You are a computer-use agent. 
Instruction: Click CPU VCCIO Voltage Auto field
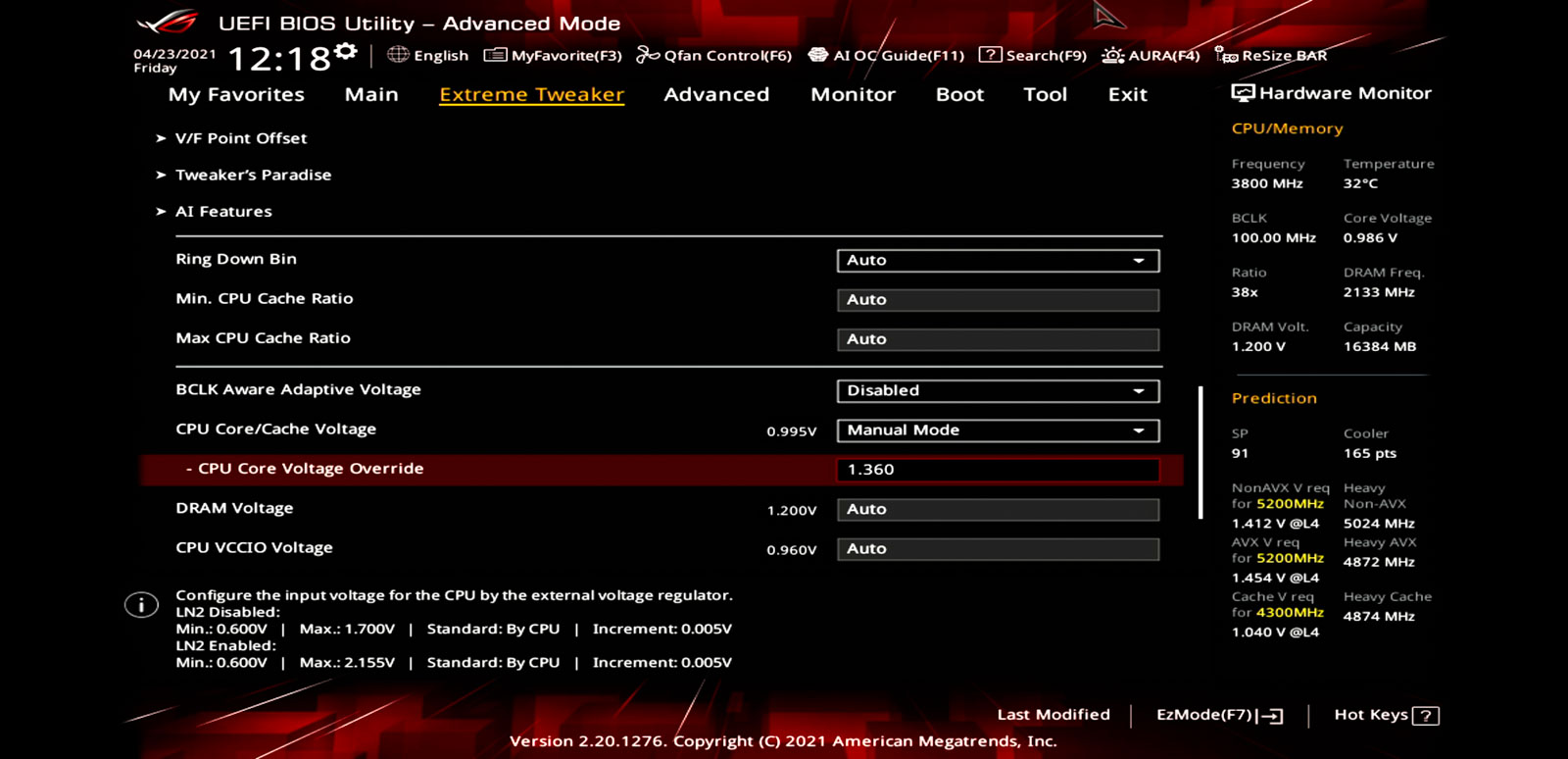[998, 549]
